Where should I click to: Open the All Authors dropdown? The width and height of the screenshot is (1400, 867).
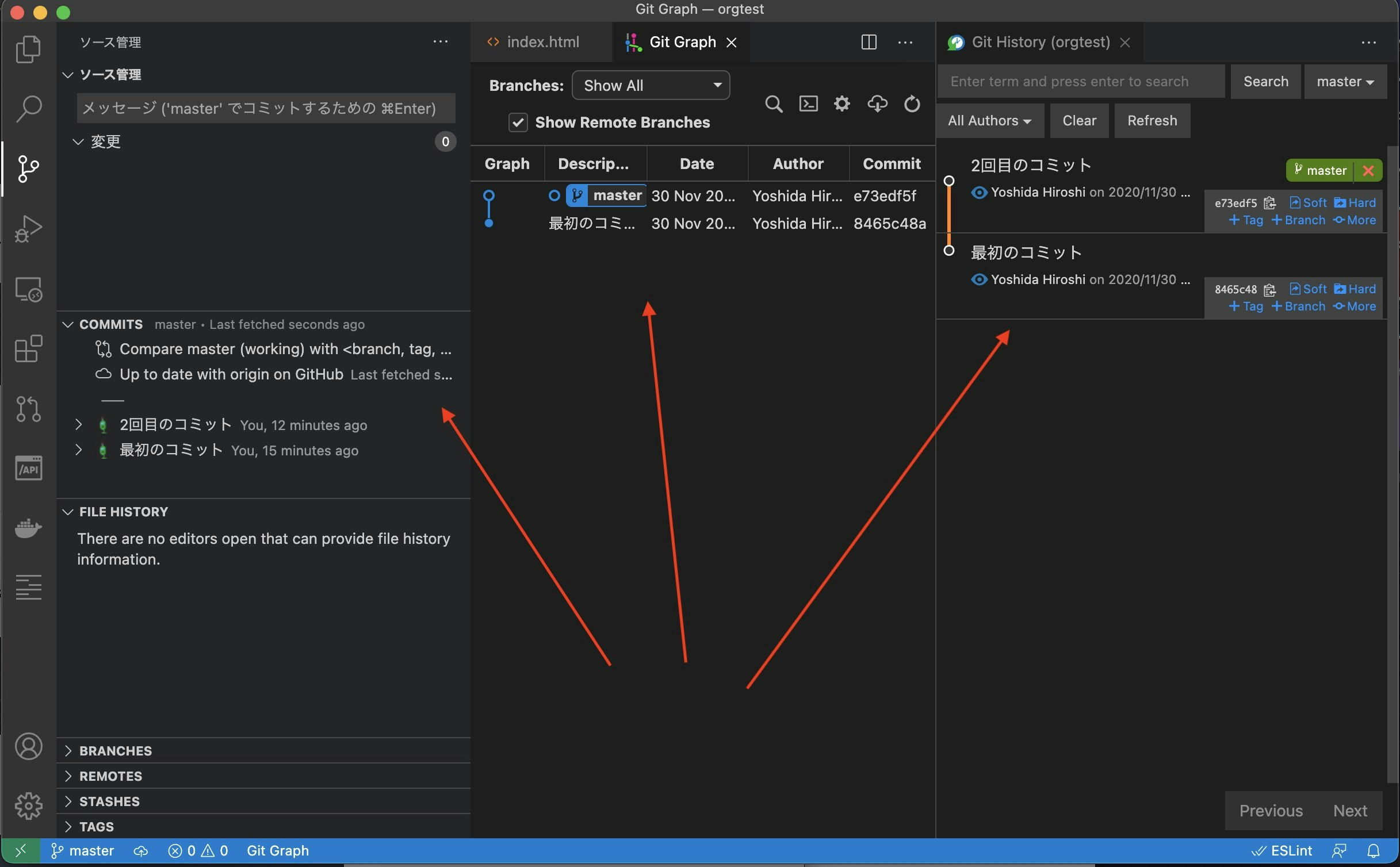[x=989, y=121]
